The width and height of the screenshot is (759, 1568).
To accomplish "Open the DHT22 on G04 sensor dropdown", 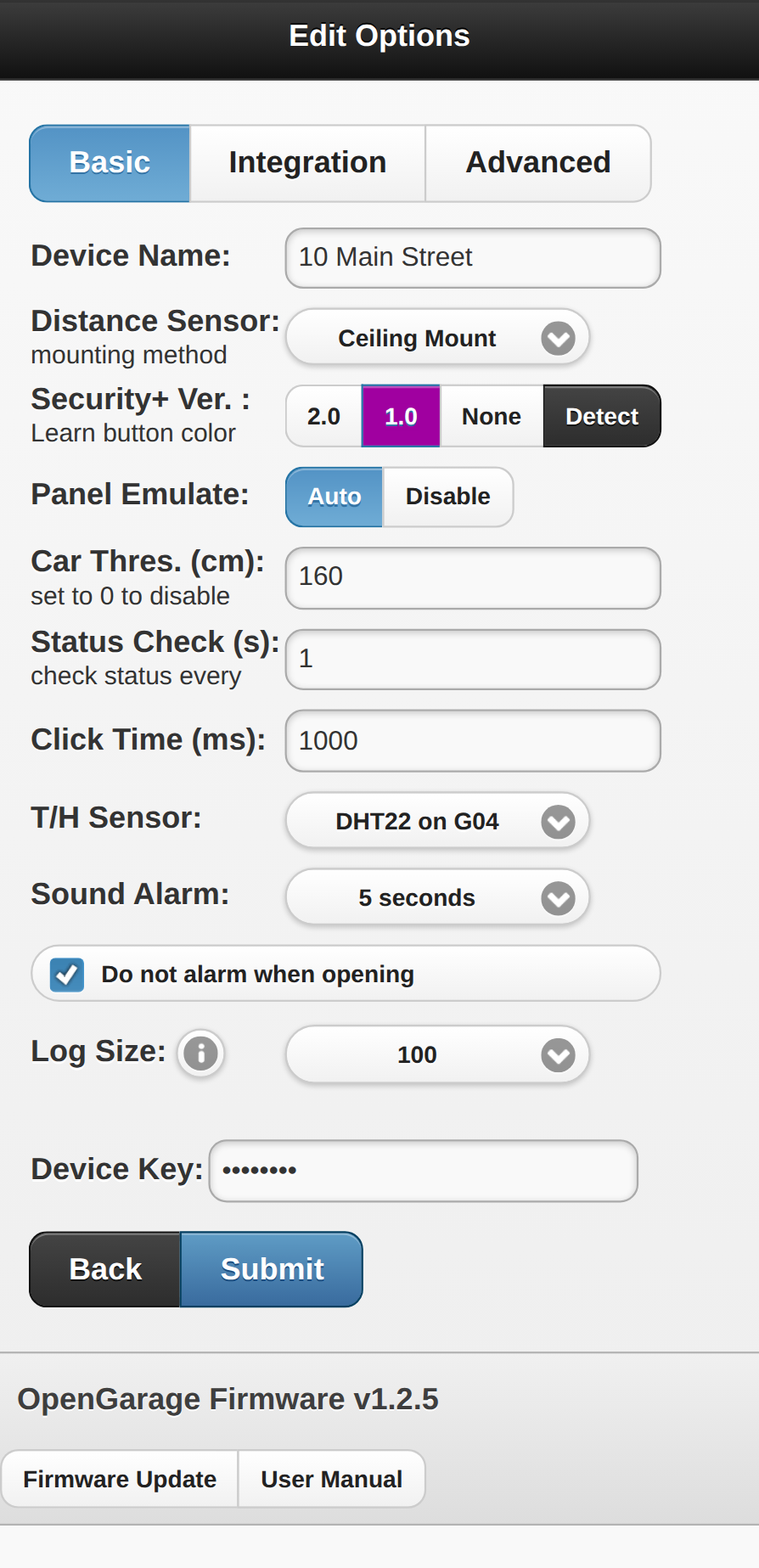I will [x=437, y=821].
